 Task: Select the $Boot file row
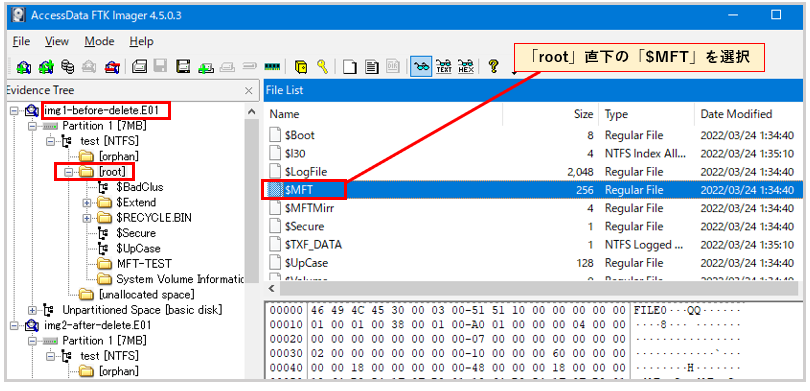coord(534,135)
